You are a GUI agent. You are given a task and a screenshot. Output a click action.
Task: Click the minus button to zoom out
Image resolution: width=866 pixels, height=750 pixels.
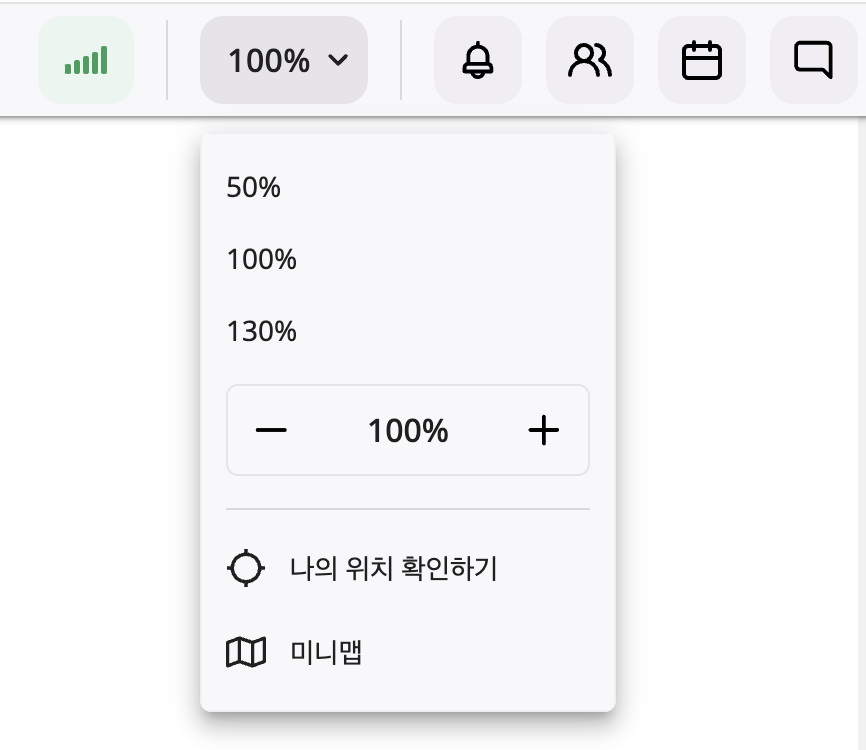pyautogui.click(x=271, y=430)
